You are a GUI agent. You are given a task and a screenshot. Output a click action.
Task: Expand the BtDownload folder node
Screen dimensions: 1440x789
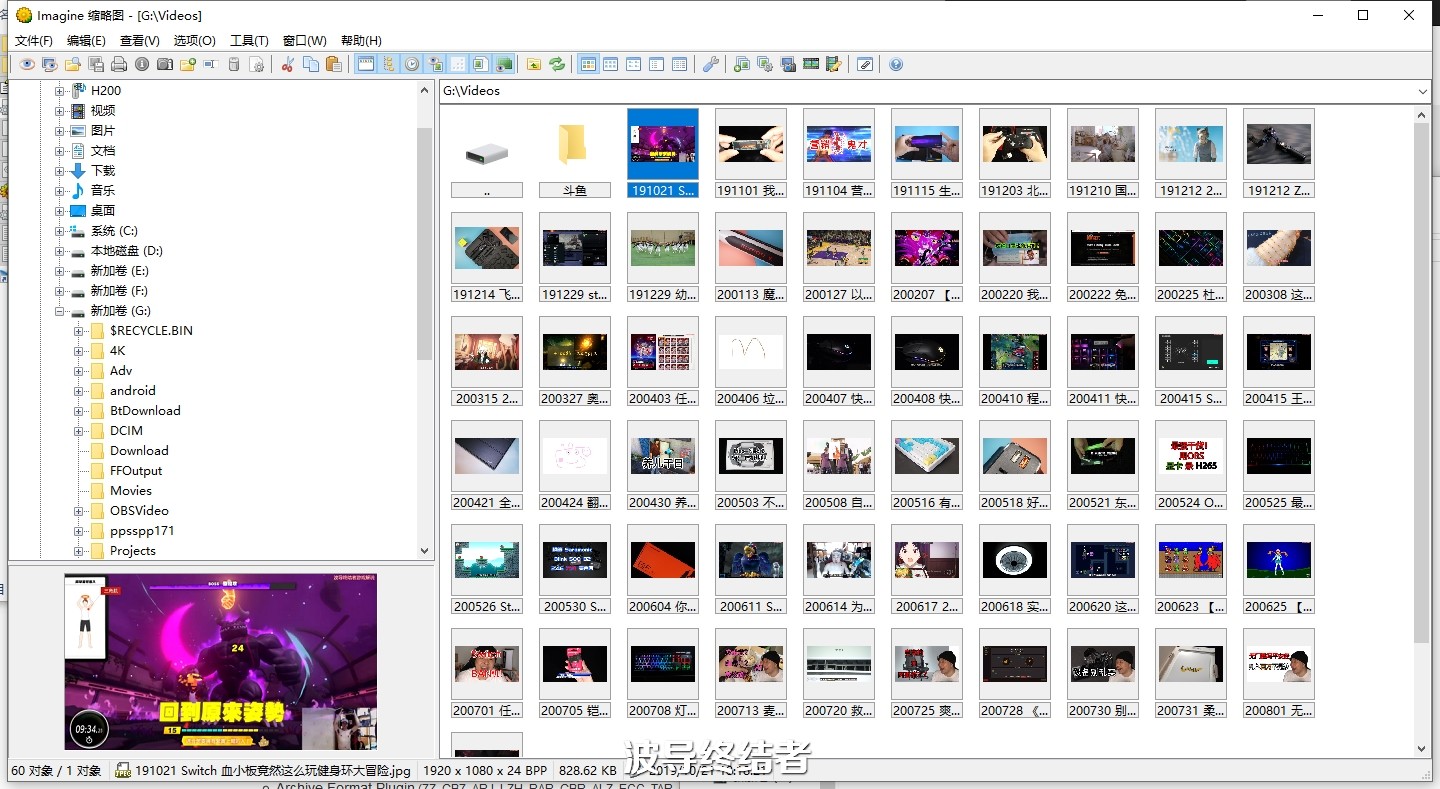pyautogui.click(x=78, y=411)
